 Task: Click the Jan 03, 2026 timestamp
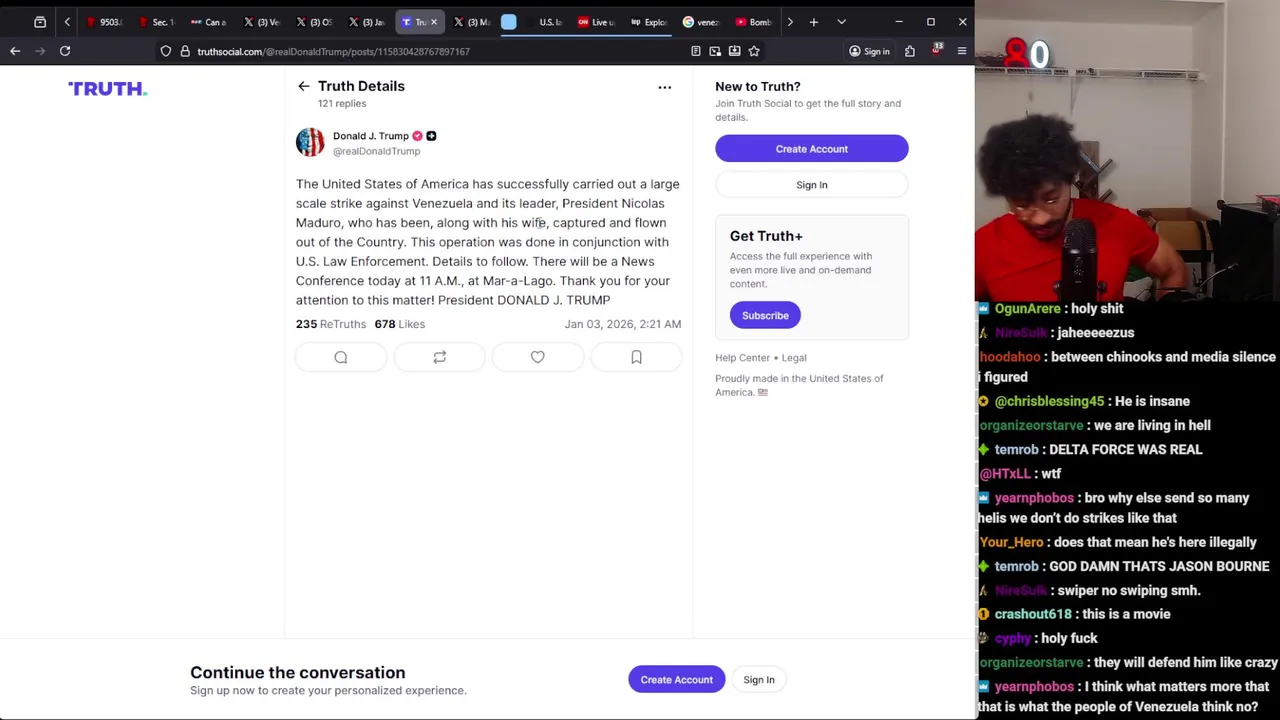[623, 324]
